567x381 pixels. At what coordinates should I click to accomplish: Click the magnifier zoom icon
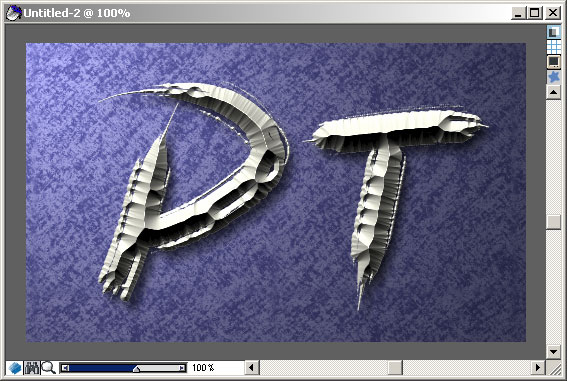[x=48, y=368]
